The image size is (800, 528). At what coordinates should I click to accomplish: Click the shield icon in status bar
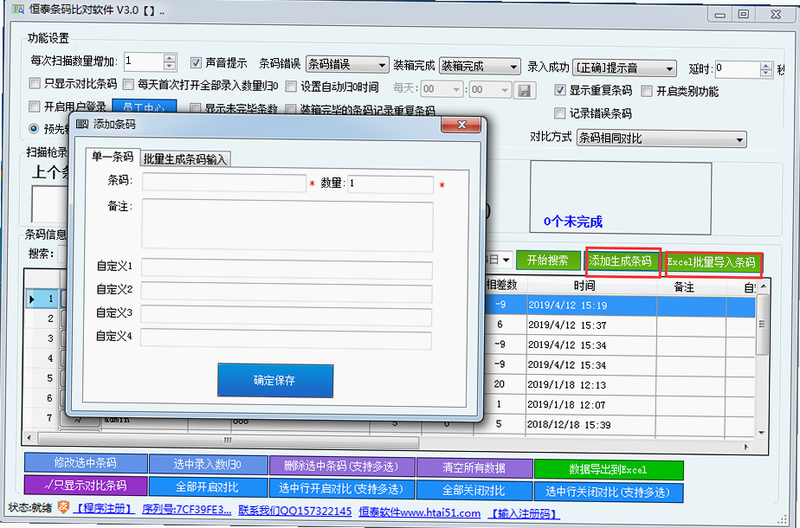click(63, 507)
